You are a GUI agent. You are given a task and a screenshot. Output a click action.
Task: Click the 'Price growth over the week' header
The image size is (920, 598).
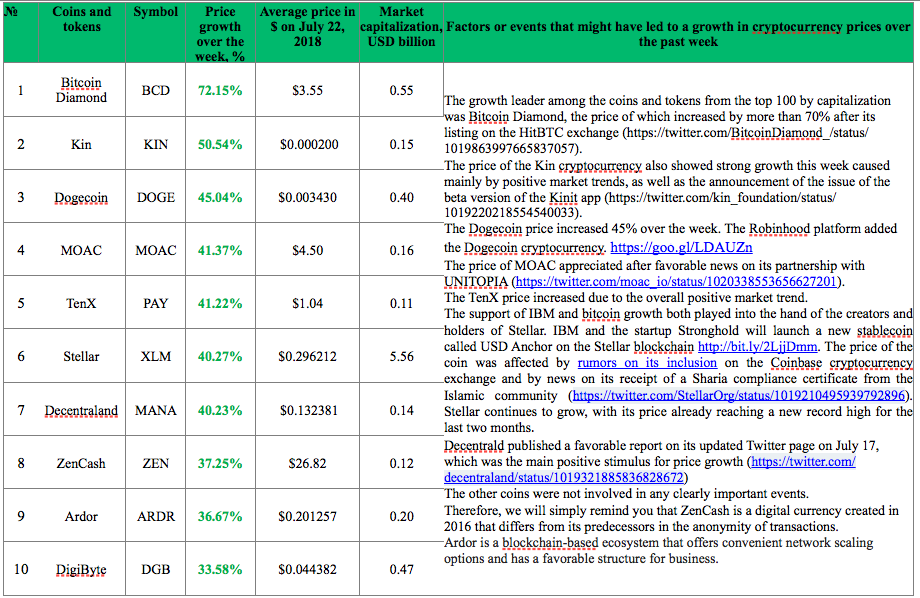coord(220,32)
